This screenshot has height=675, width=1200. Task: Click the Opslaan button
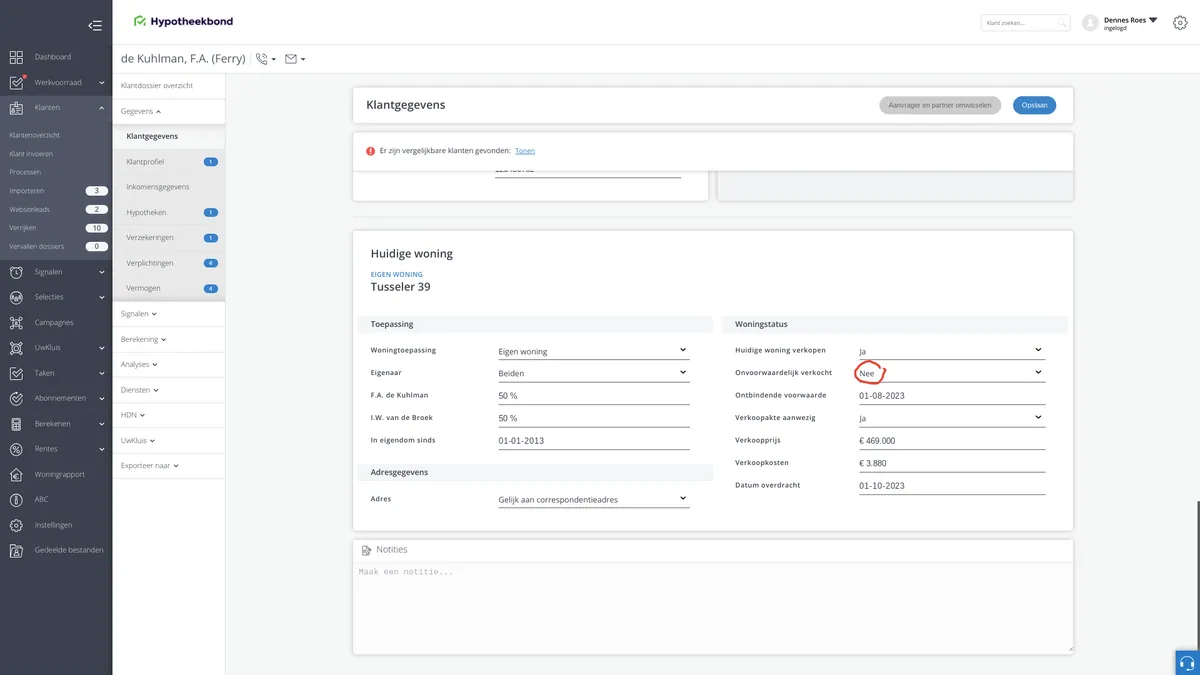point(1034,105)
